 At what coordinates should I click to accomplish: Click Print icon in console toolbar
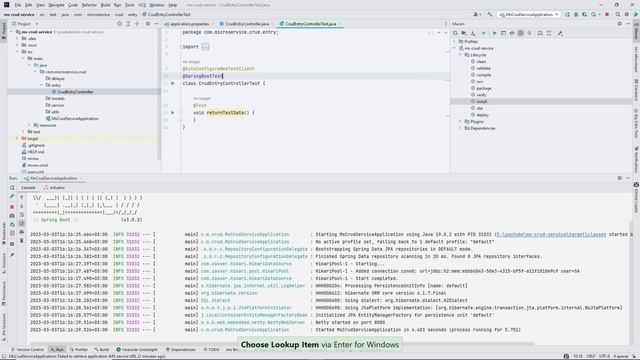tap(22, 232)
